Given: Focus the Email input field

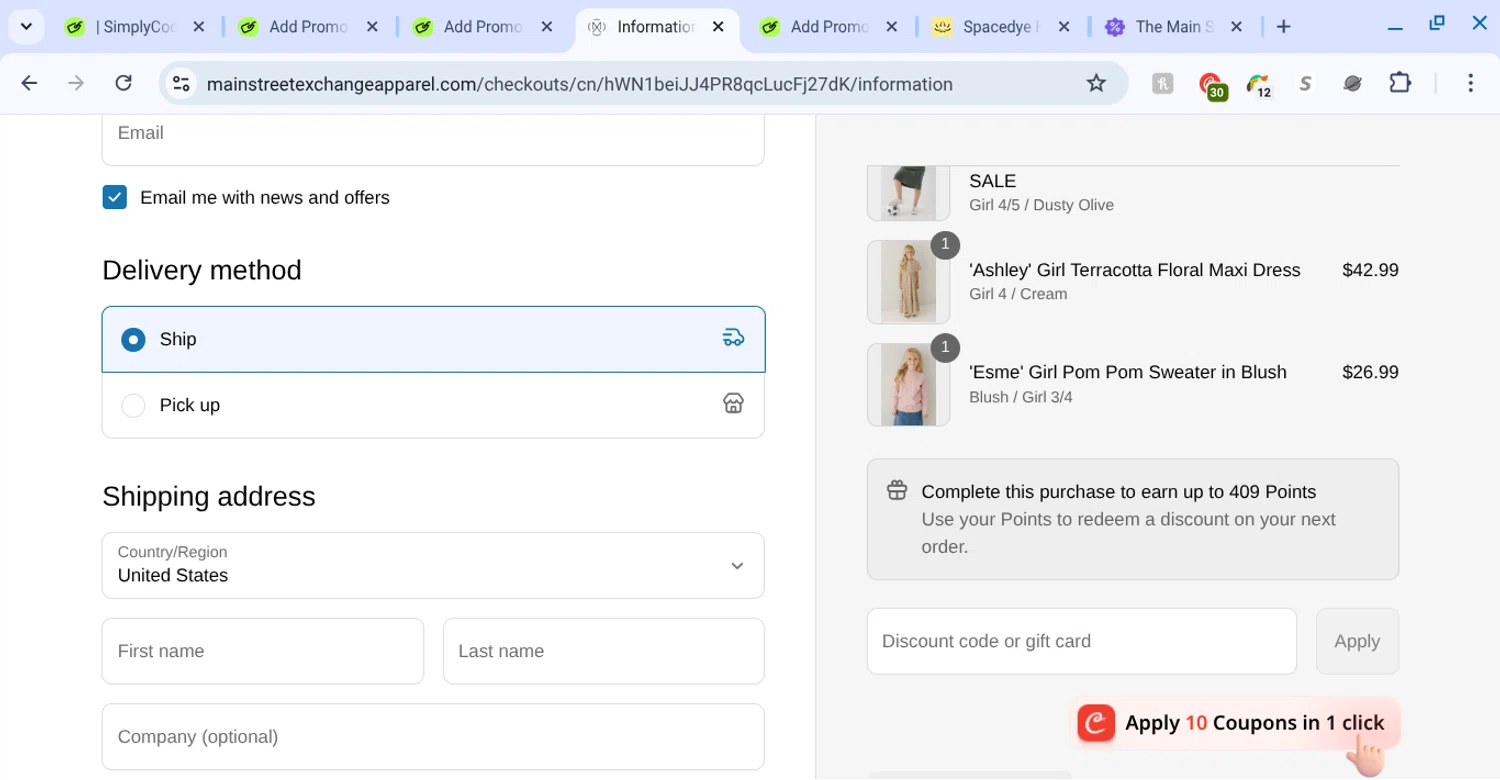Looking at the screenshot, I should [x=433, y=139].
